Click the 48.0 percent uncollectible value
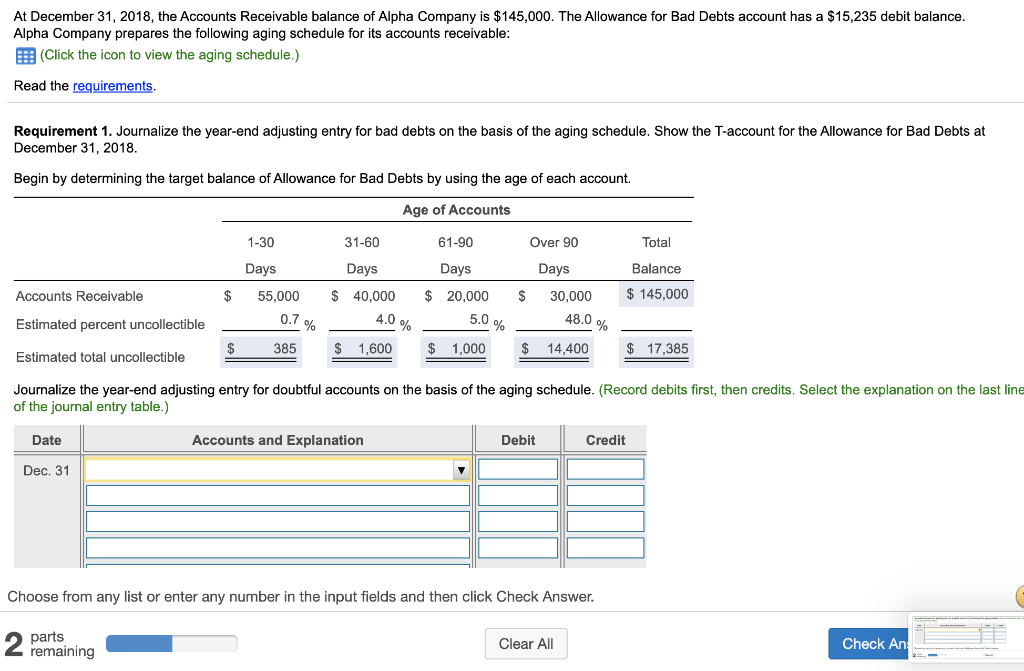Screen dimensions: 1024x671 tap(578, 319)
